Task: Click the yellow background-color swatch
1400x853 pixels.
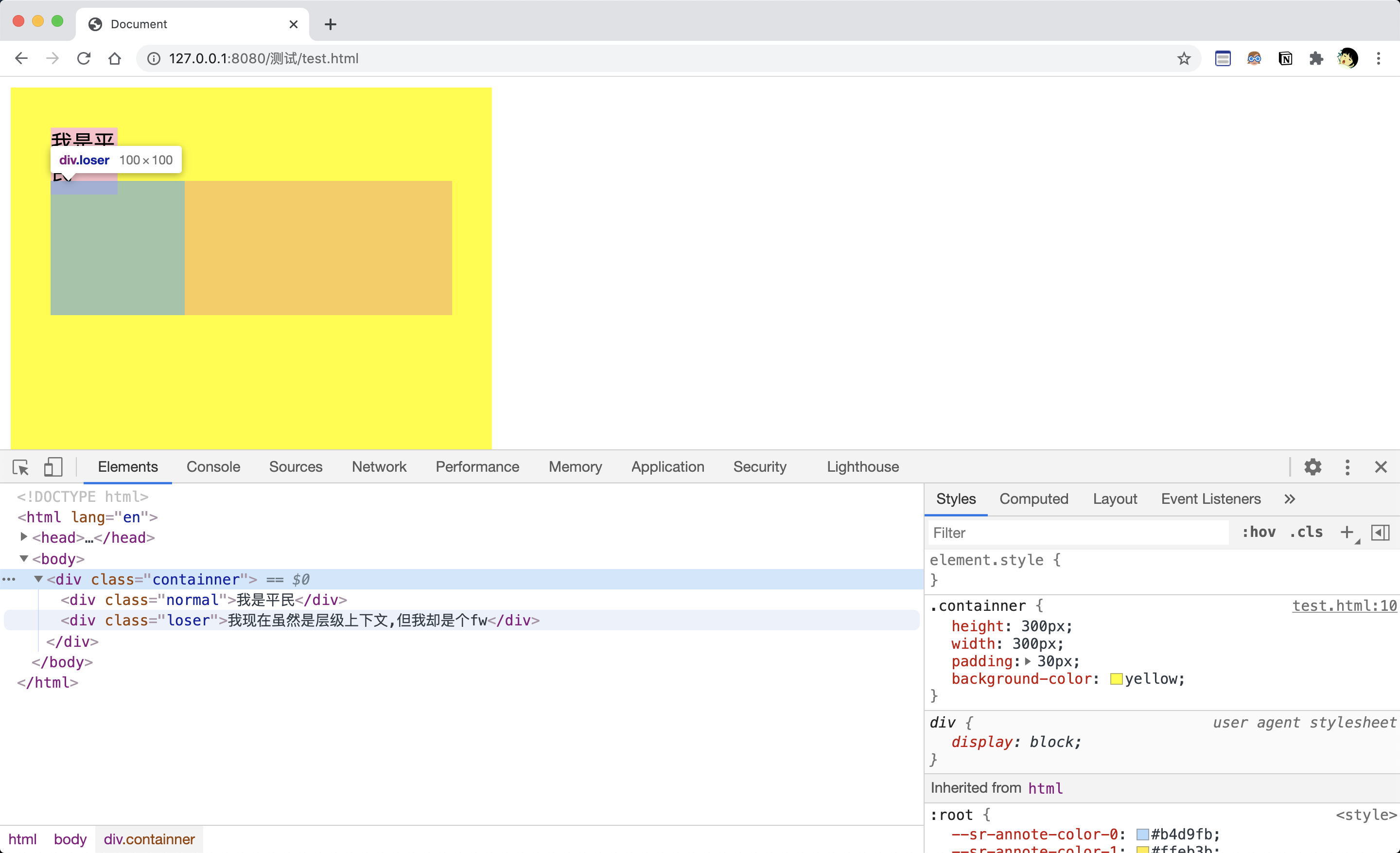Action: 1116,679
